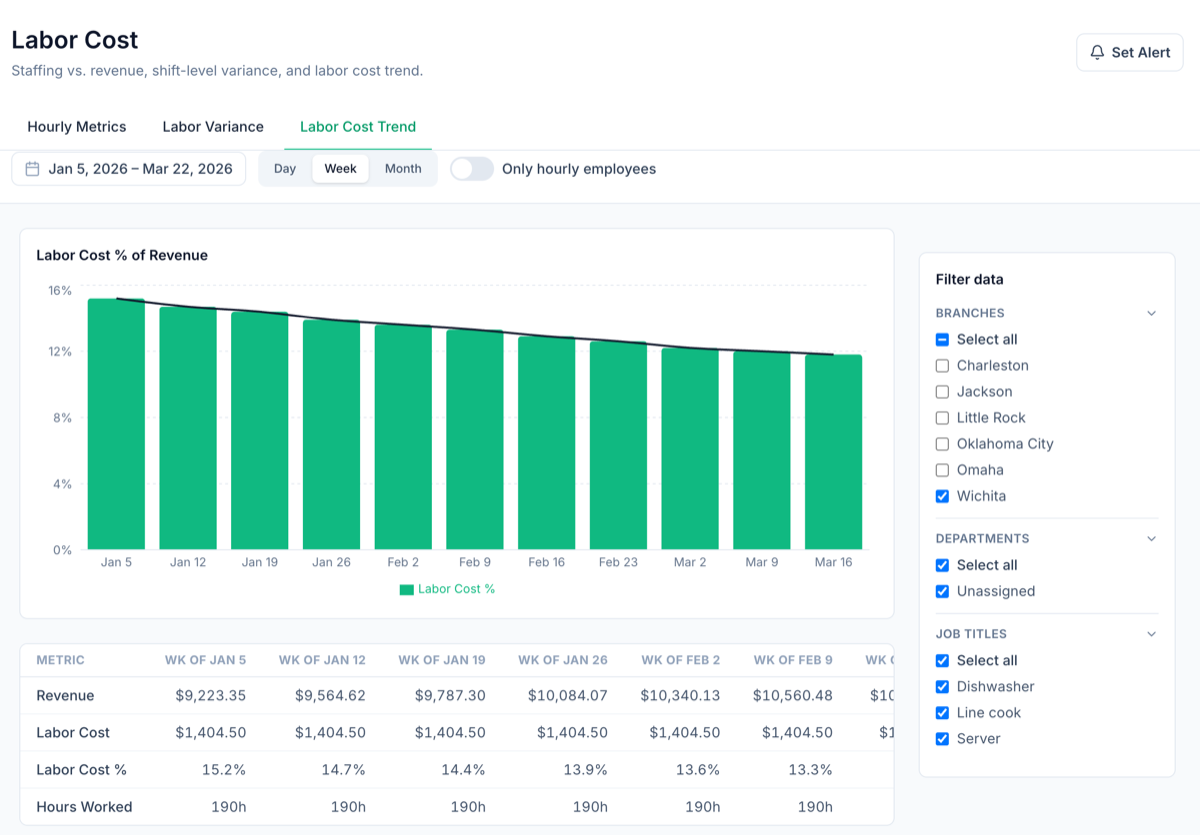
Task: Uncheck the Line cook job title
Action: pyautogui.click(x=942, y=712)
